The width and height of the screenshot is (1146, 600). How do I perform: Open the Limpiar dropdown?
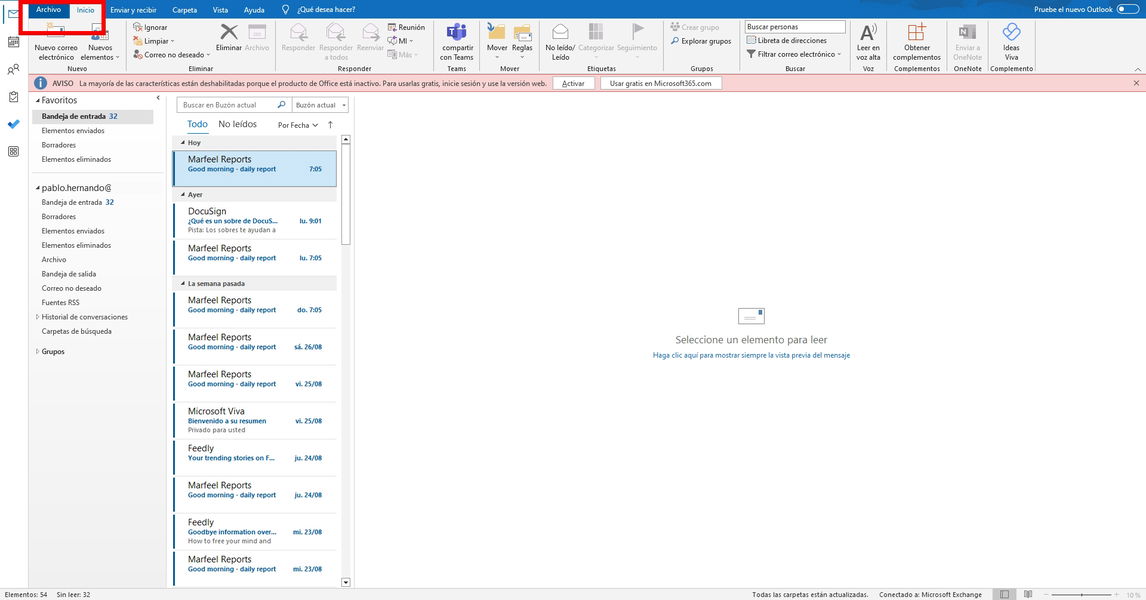point(153,41)
